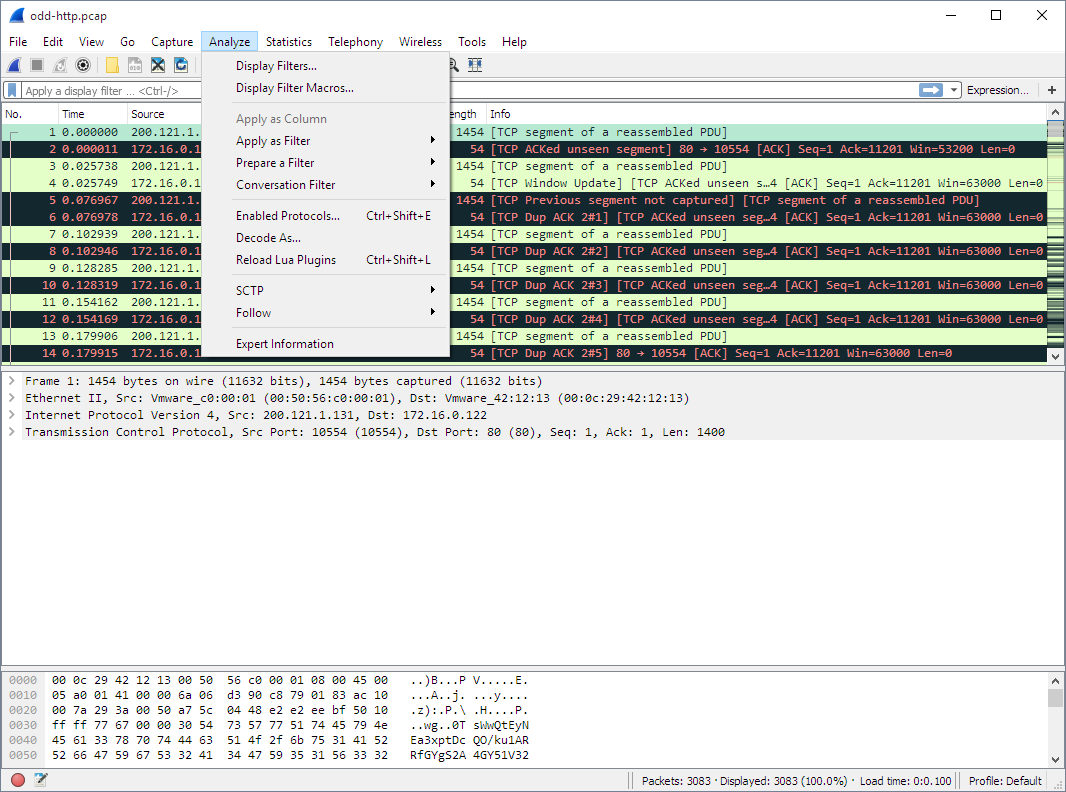The width and height of the screenshot is (1066, 792).
Task: Click the stop capture square icon
Action: point(37,65)
